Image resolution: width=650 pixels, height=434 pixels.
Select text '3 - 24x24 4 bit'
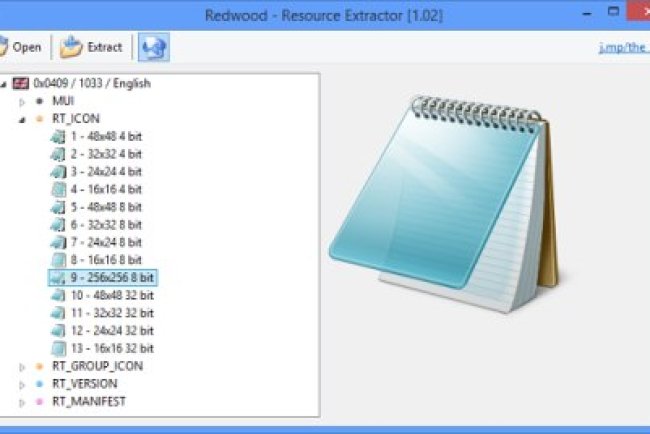[x=106, y=172]
